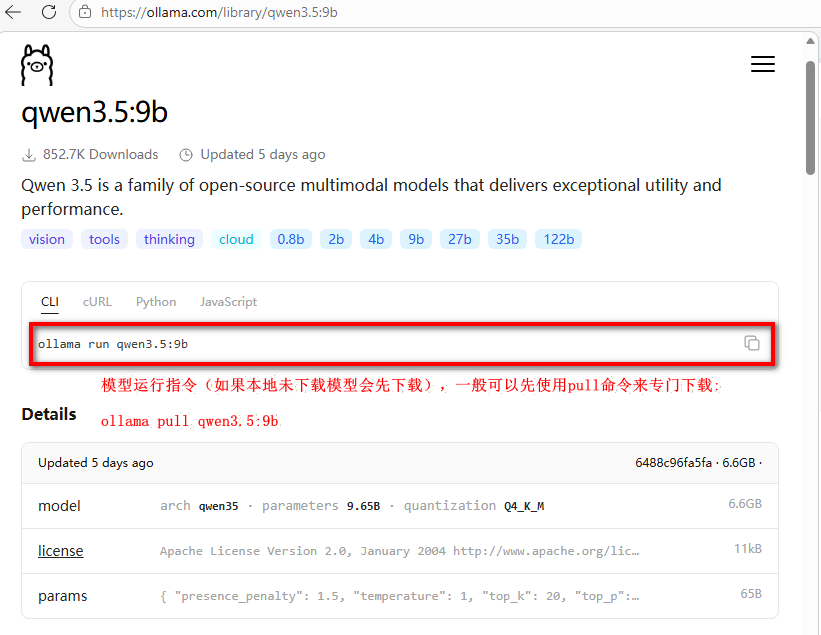Click the scrollbar up arrow
Image resolution: width=821 pixels, height=635 pixels.
(x=811, y=42)
